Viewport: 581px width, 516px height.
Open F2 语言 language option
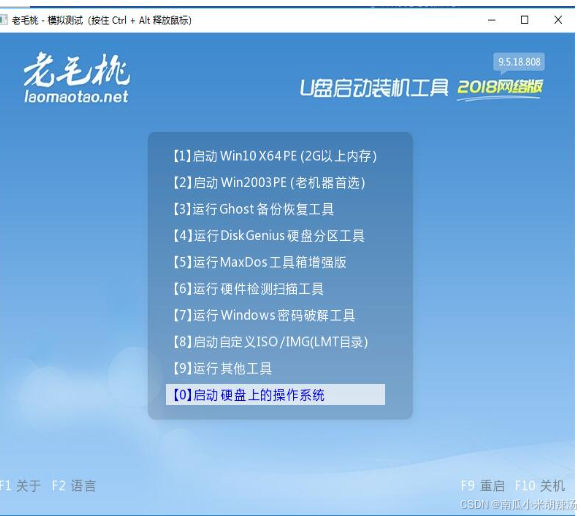click(74, 486)
